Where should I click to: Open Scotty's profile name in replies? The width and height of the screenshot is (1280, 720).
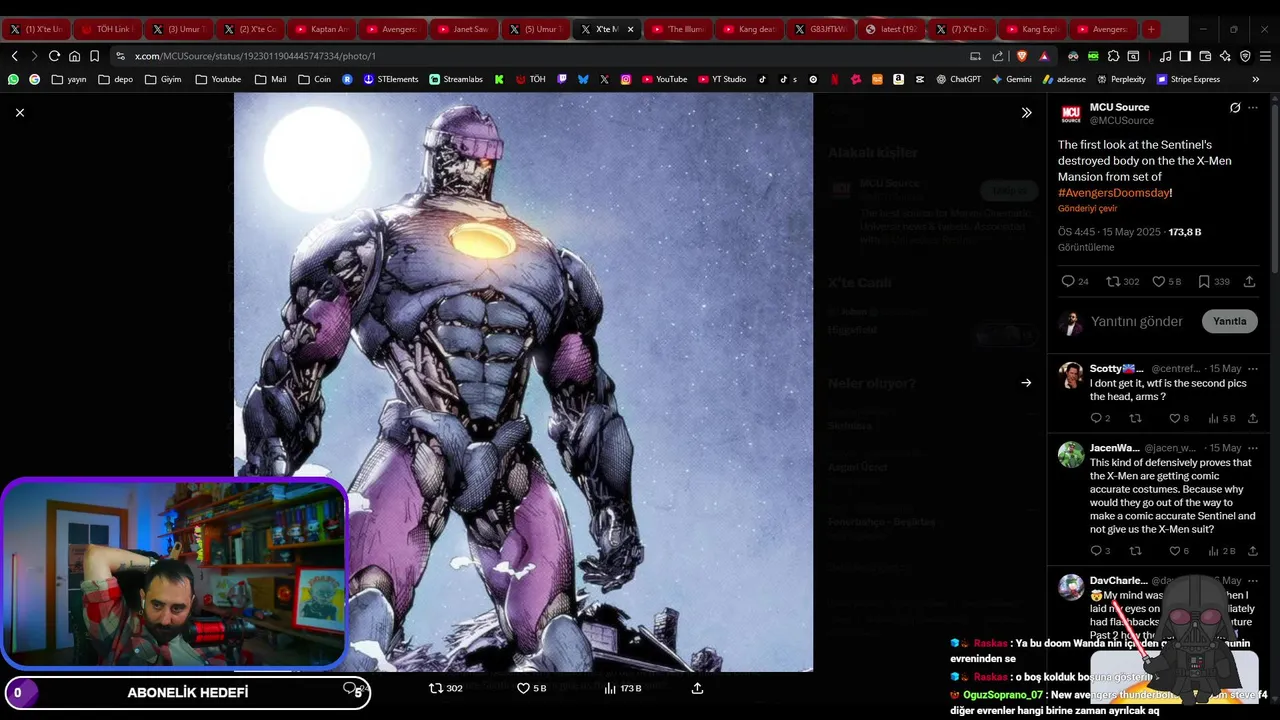pos(1116,369)
